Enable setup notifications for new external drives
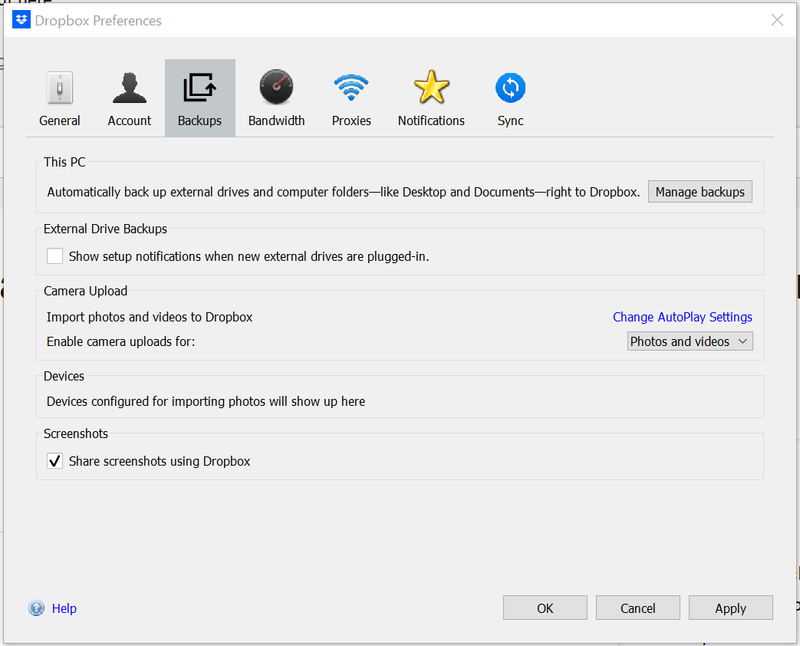 click(55, 257)
